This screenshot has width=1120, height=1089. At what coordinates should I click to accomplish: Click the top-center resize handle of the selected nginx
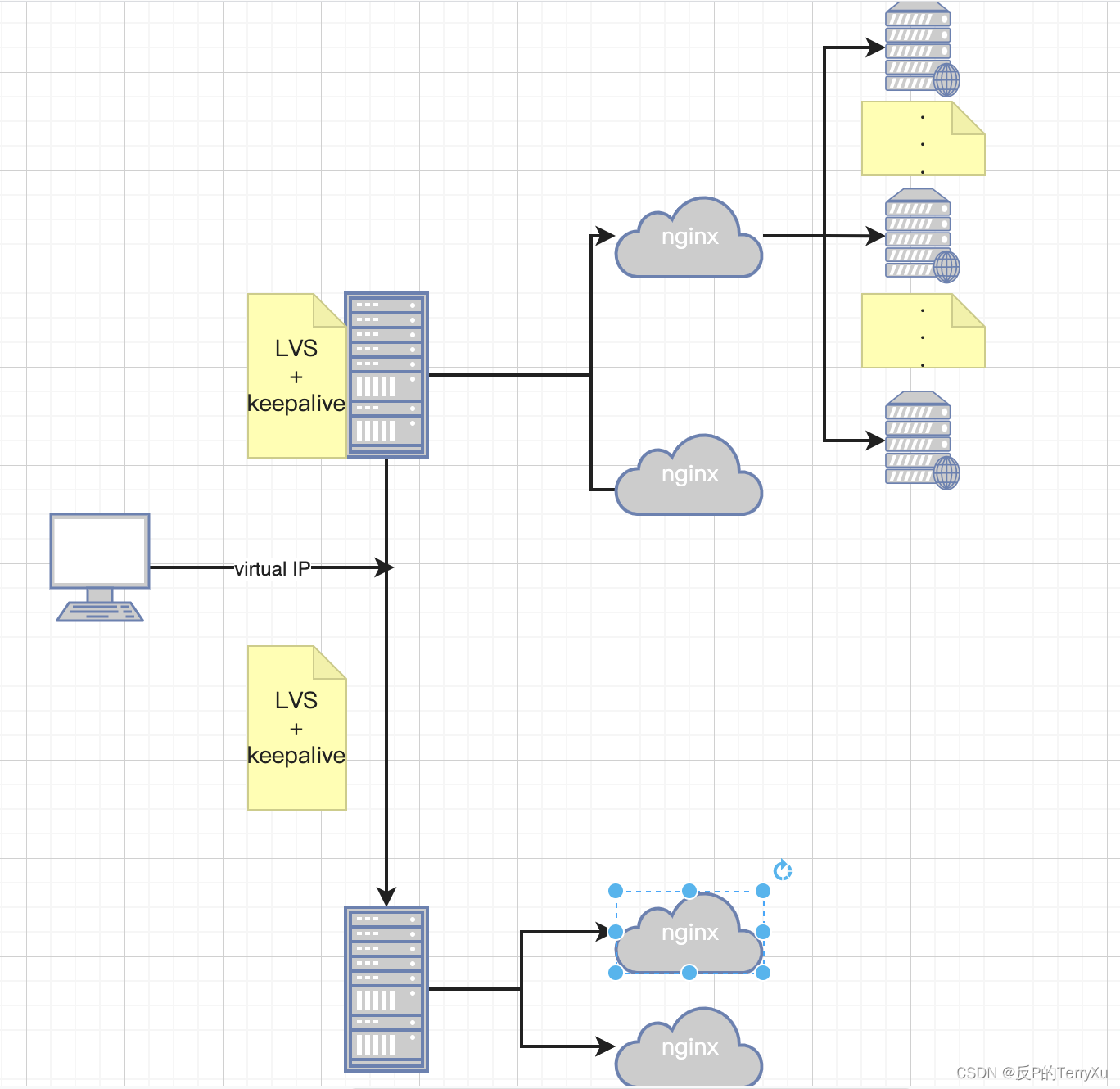pos(689,891)
